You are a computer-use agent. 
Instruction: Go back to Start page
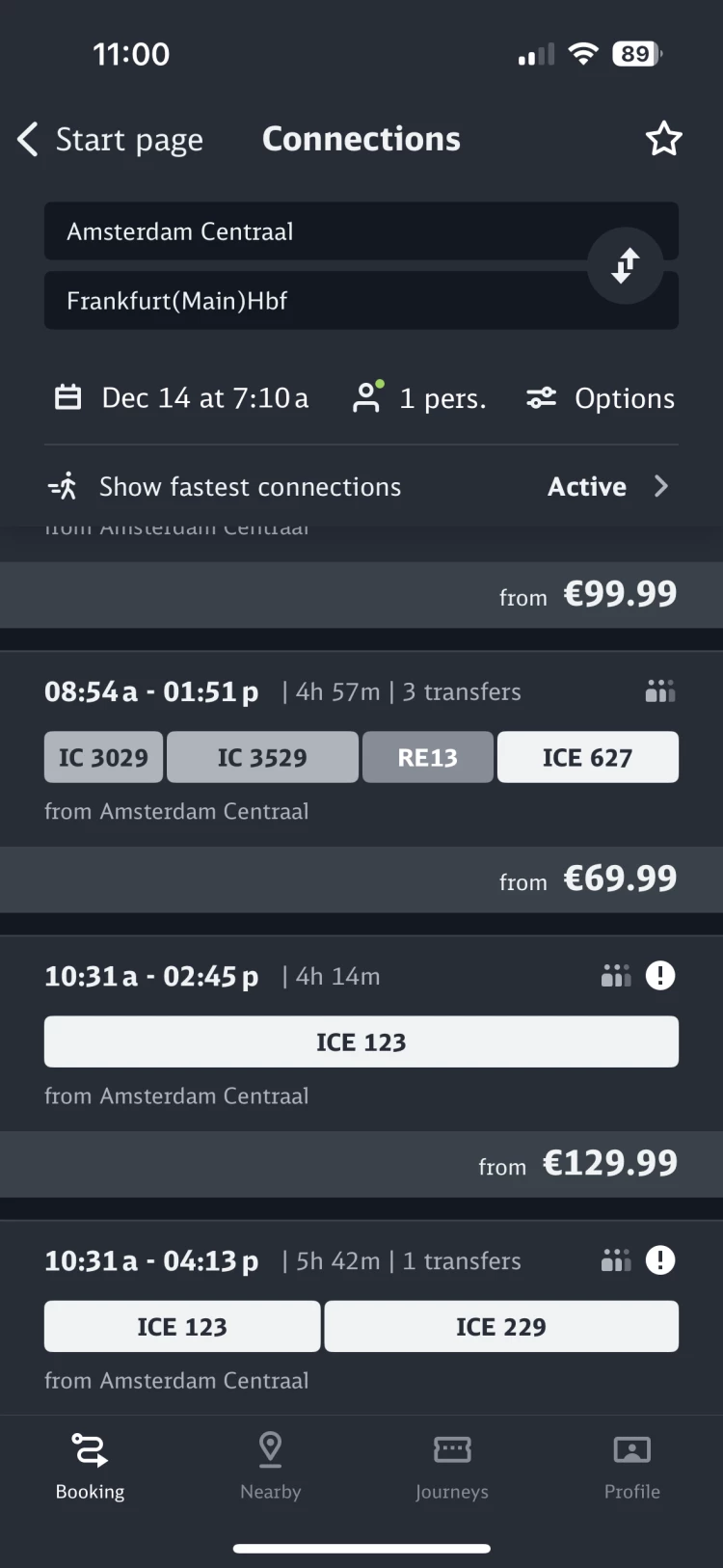111,140
